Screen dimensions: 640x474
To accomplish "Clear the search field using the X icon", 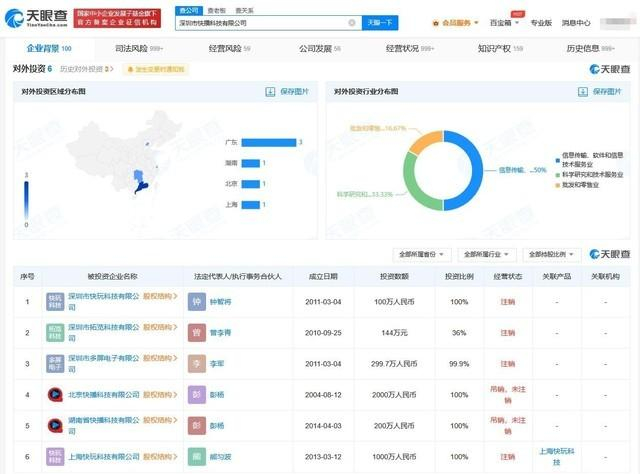I will tap(351, 23).
